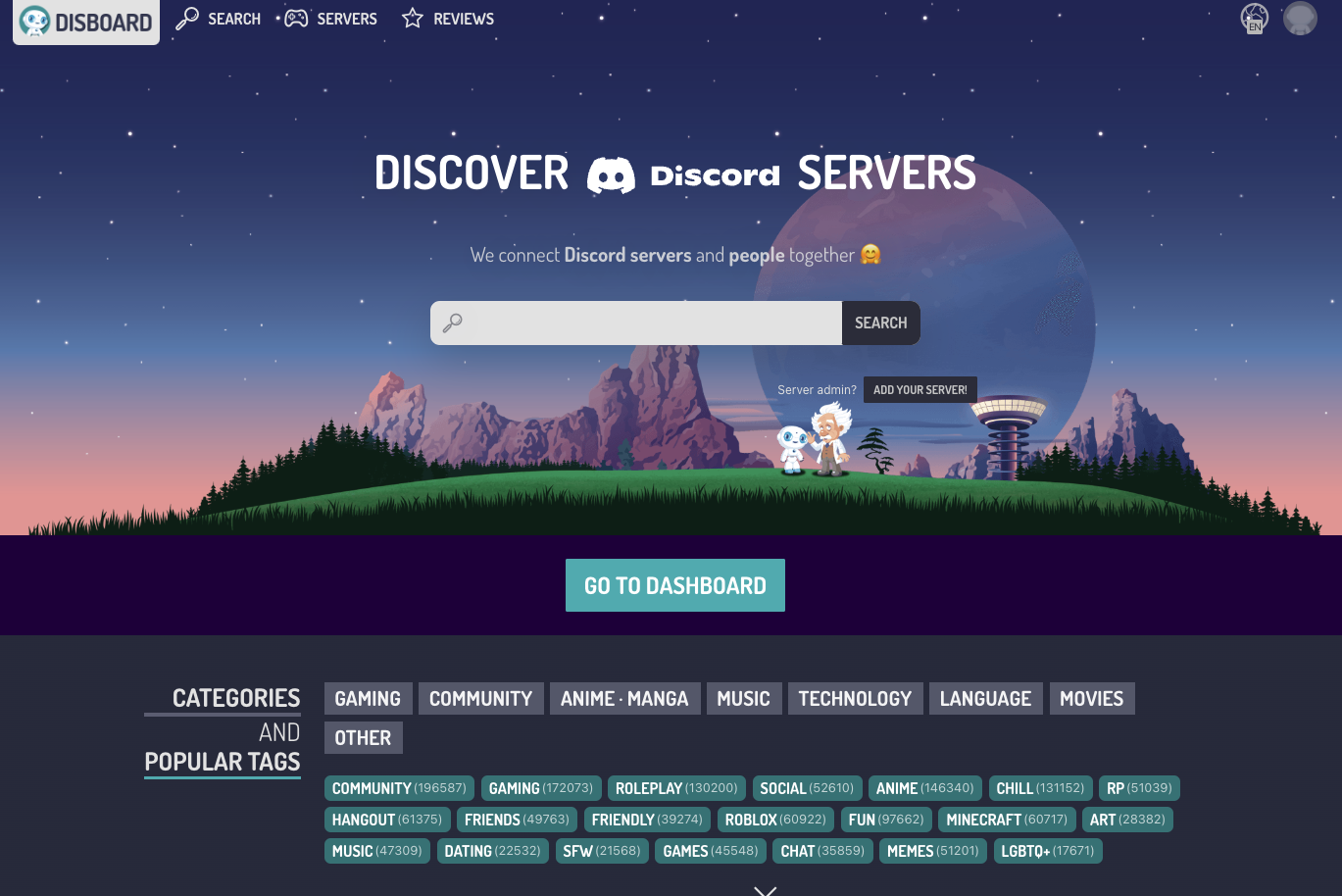Open the FRIENDS (49763) tag
Image resolution: width=1342 pixels, height=896 pixels.
(x=517, y=820)
